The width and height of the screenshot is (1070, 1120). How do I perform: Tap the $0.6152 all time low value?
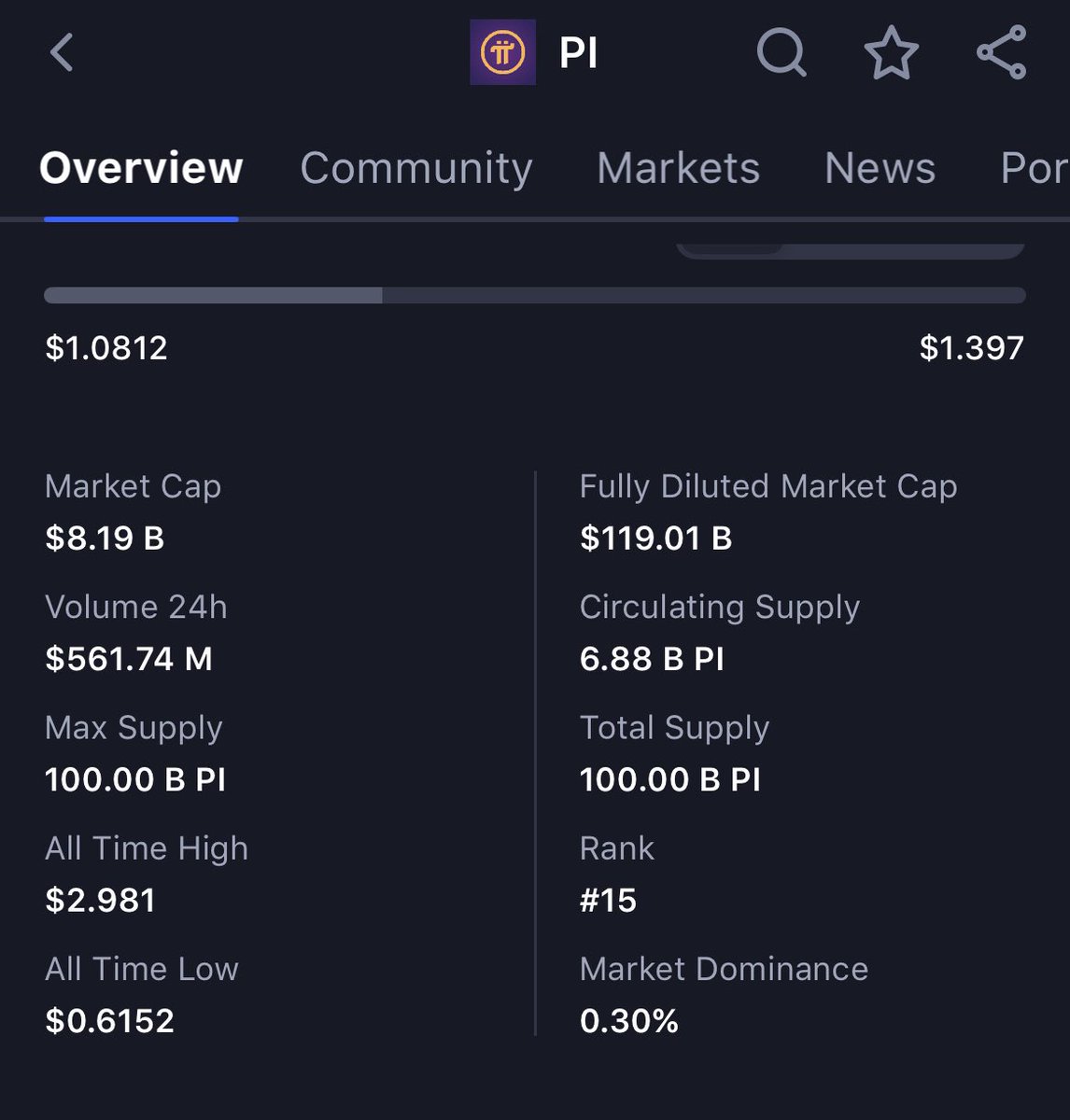click(x=109, y=1020)
